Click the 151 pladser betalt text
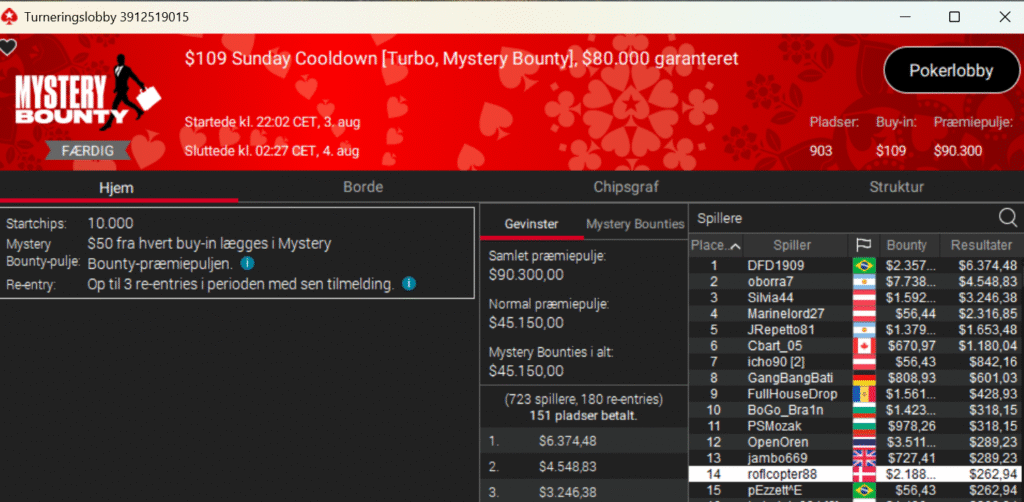This screenshot has width=1024, height=502. click(584, 415)
